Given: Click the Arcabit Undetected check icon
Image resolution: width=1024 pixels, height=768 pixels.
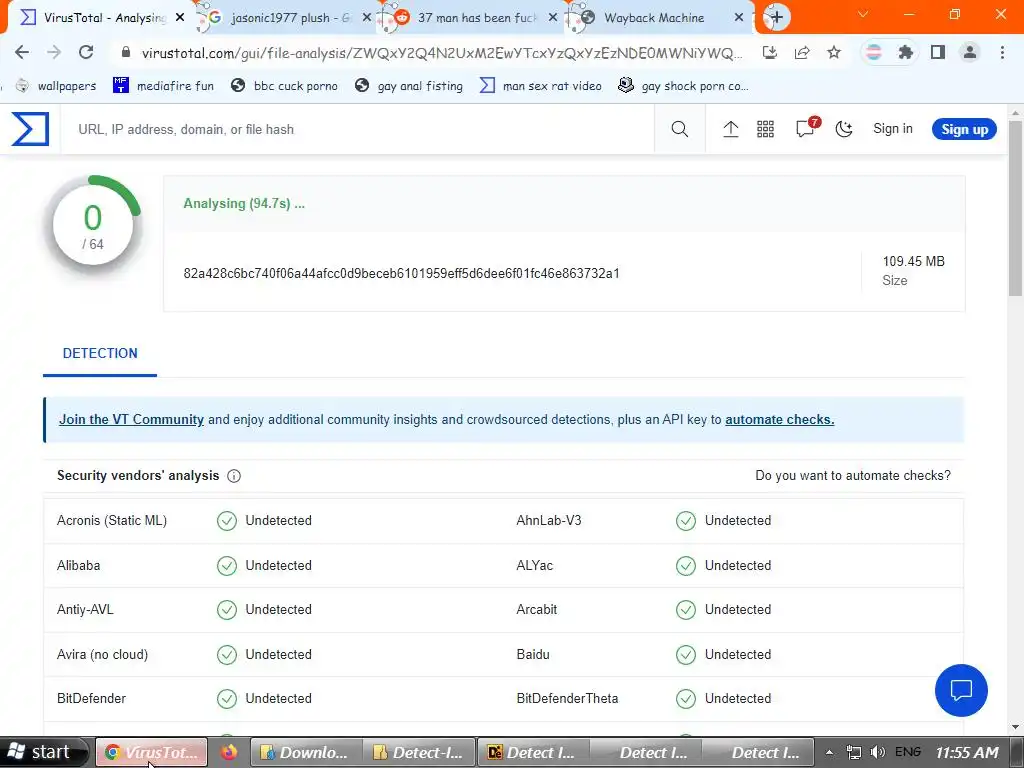Looking at the screenshot, I should 686,609.
